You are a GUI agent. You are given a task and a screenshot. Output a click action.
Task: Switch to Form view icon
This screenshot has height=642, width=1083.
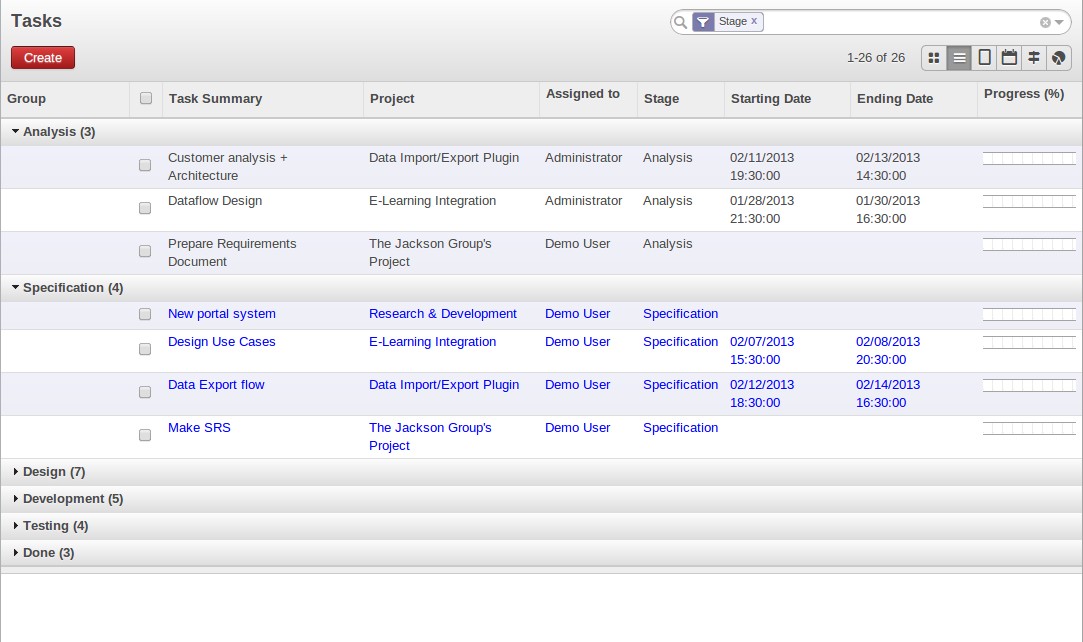(x=984, y=58)
